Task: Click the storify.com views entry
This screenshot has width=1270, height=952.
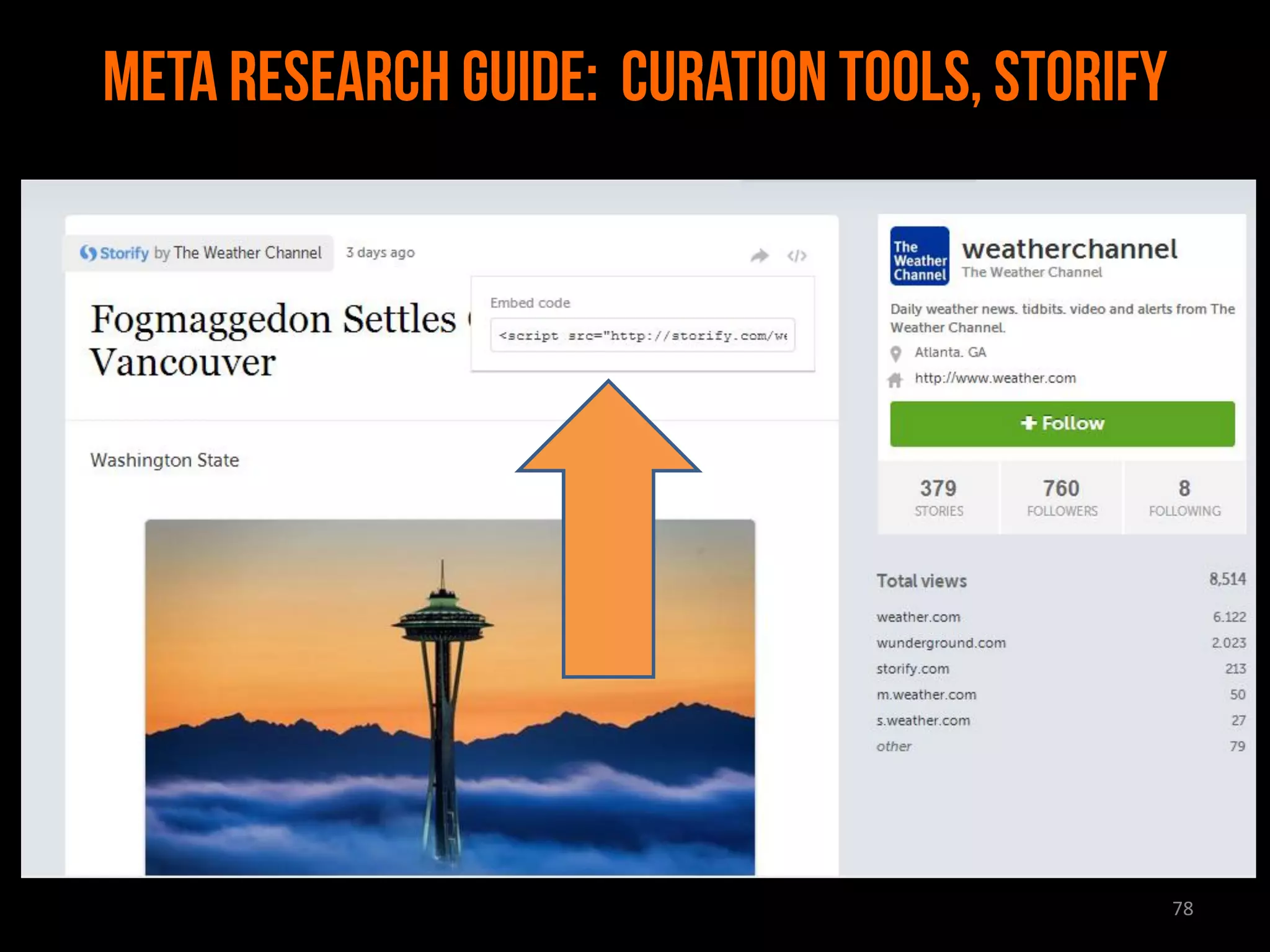Action: (x=912, y=669)
